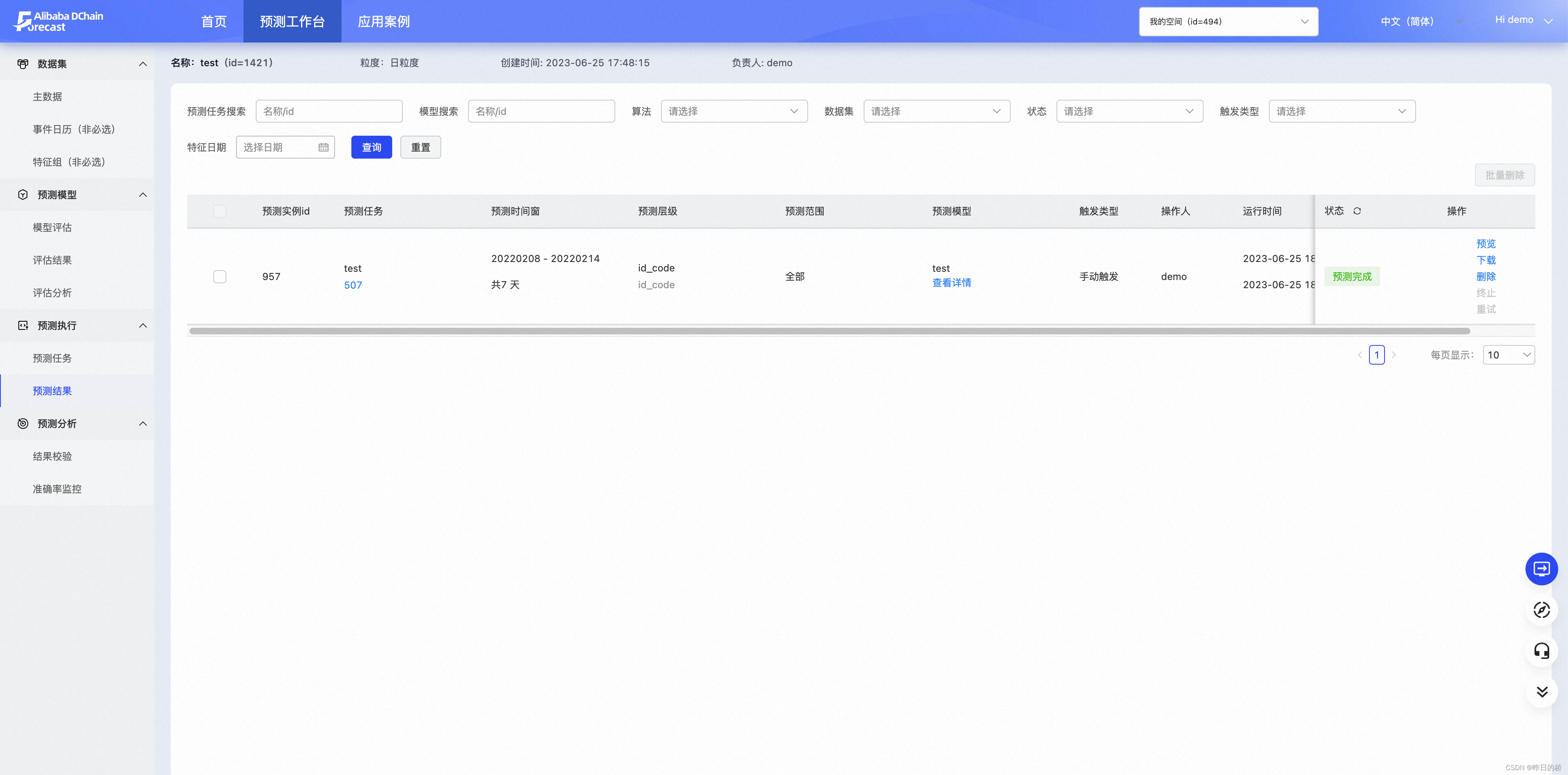
Task: Collapse floating toolbar with double-chevron icon
Action: pos(1541,692)
